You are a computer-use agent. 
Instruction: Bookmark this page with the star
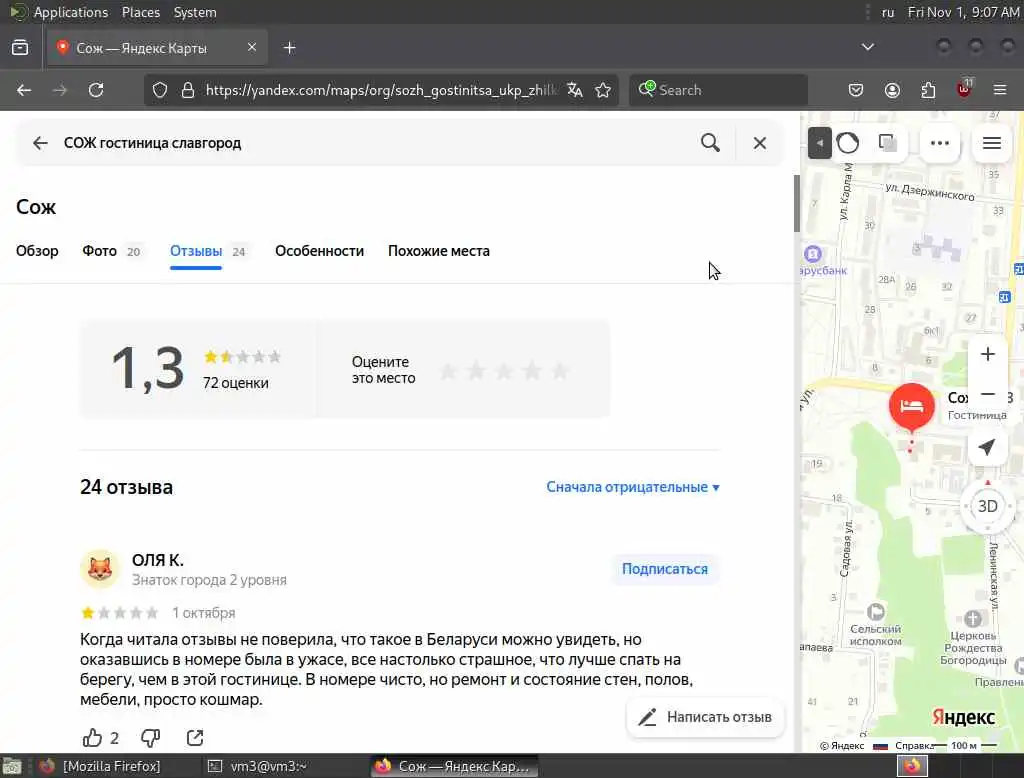603,90
